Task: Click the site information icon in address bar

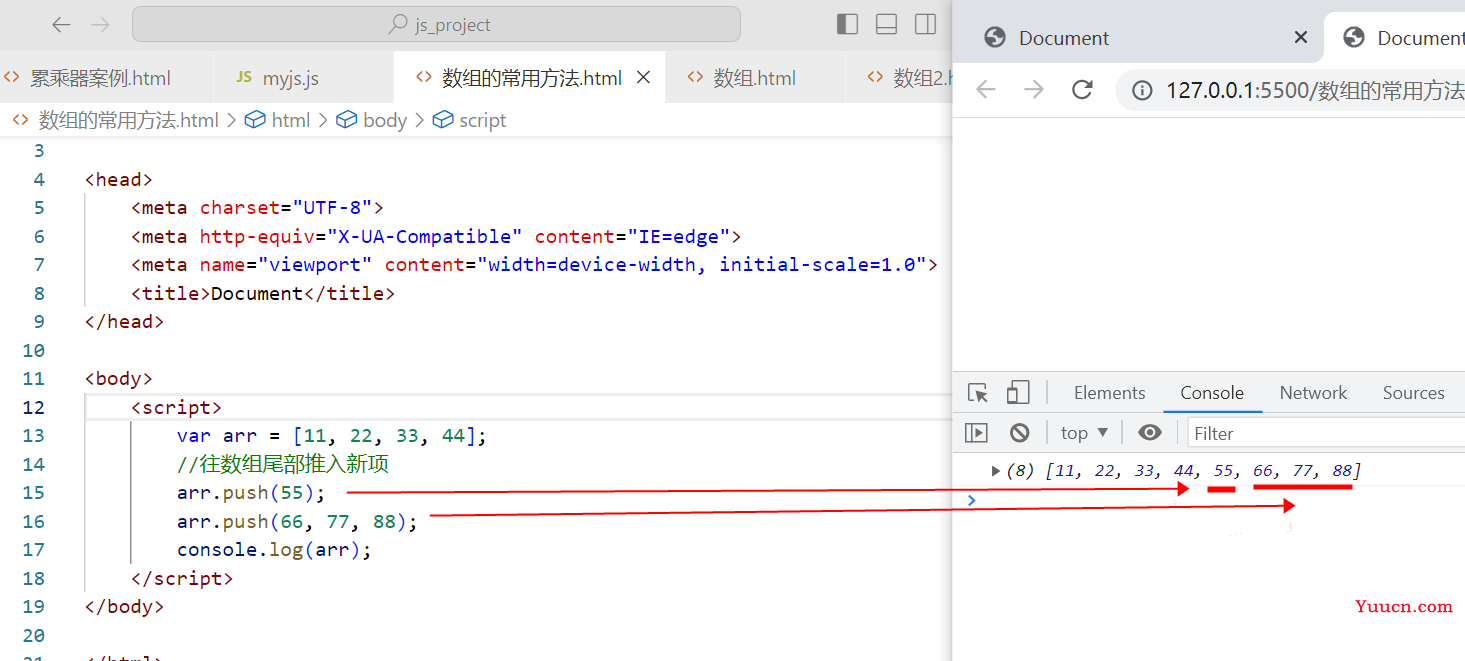Action: coord(1141,91)
